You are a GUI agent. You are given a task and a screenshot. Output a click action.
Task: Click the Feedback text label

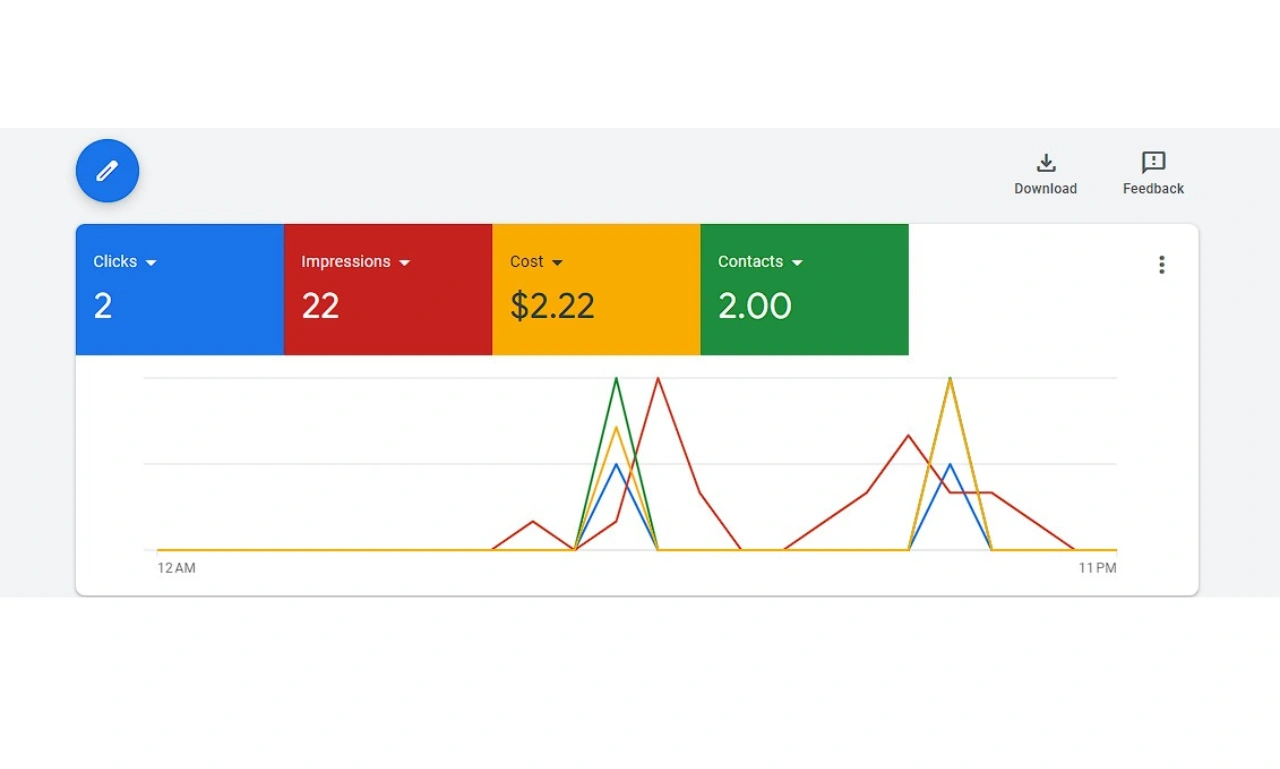point(1153,189)
